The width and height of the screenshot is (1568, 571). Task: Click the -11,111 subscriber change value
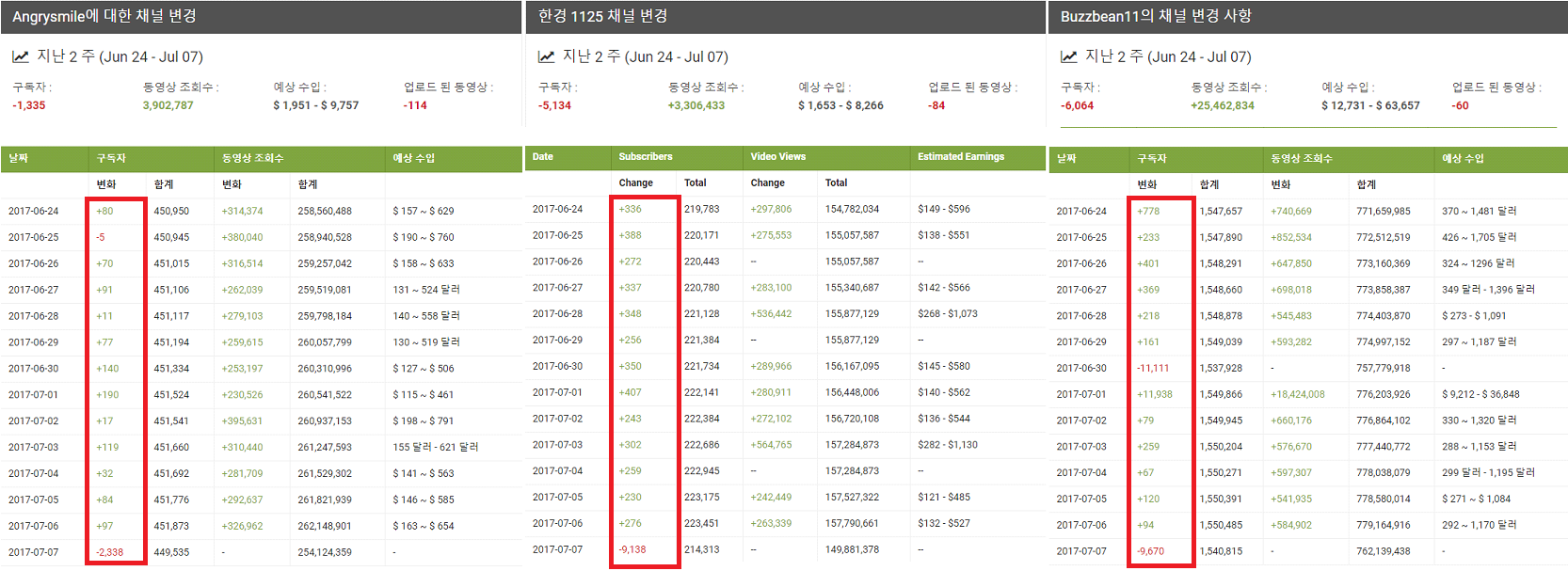[1153, 368]
